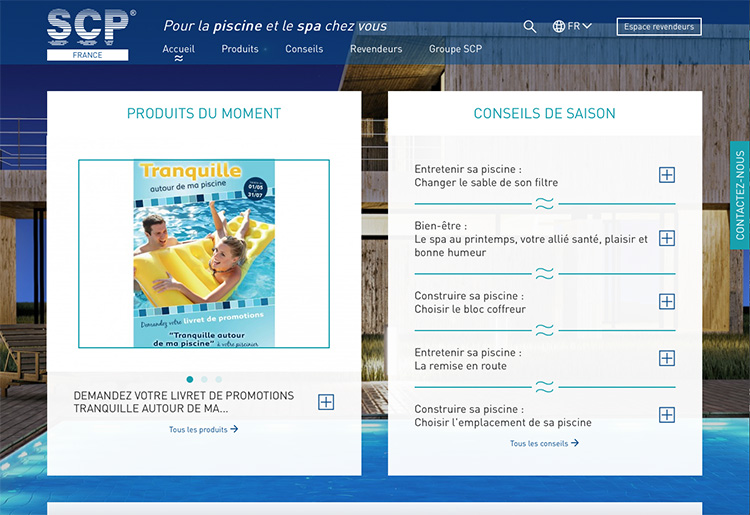Click arrow icon after Tous les produits
Screen dimensions: 750x515
[234, 429]
